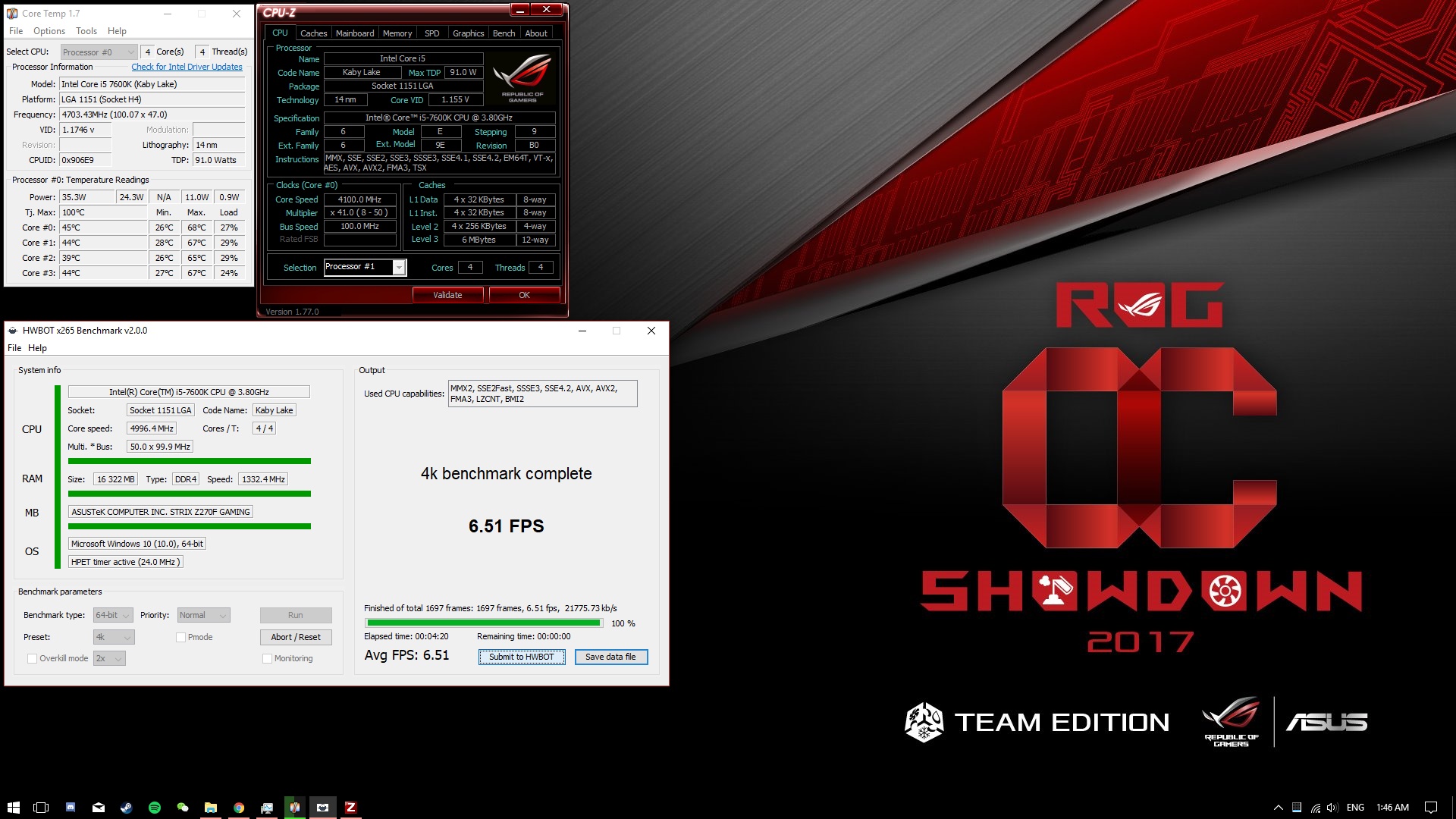Open WeChat from the taskbar

[183, 808]
